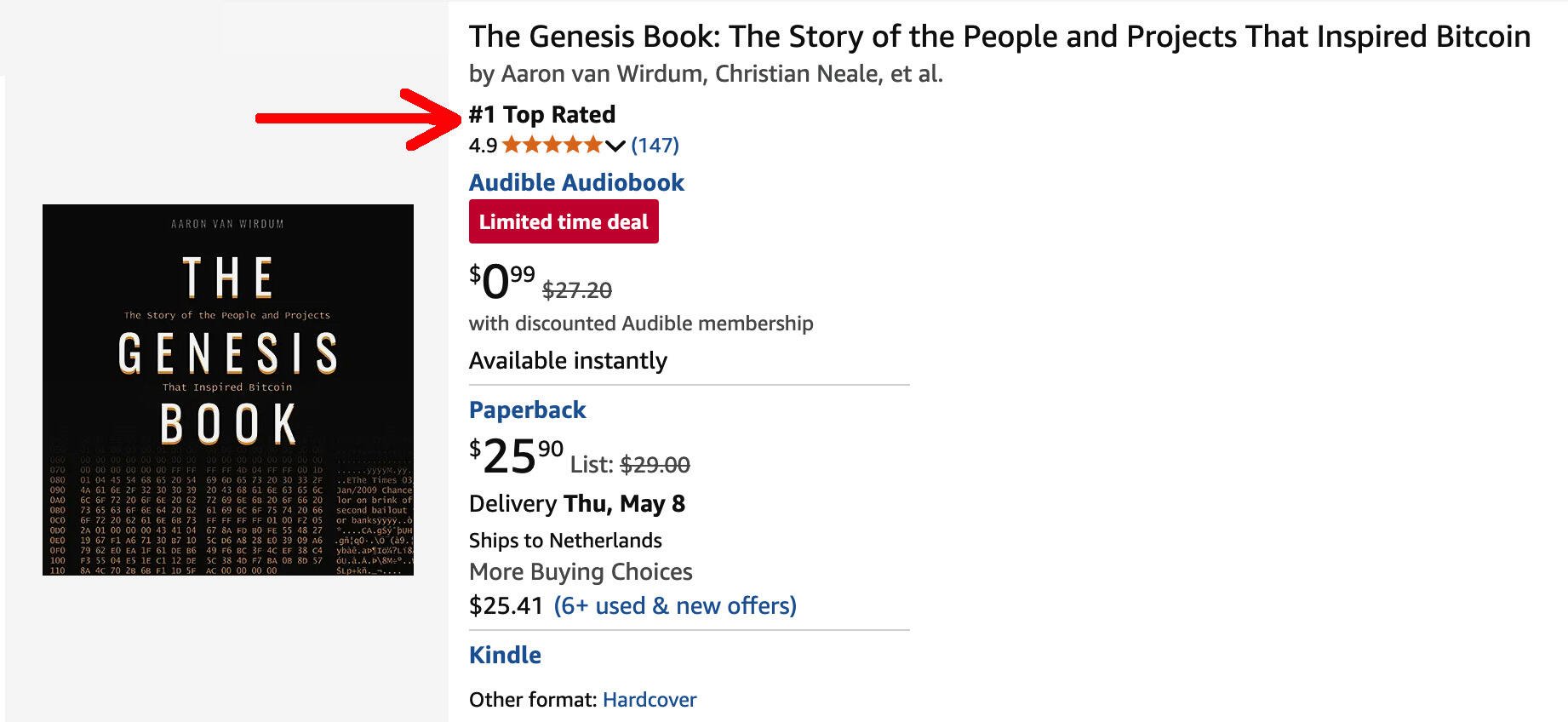
Task: Select the Audible Audiobook format
Action: pyautogui.click(x=576, y=182)
